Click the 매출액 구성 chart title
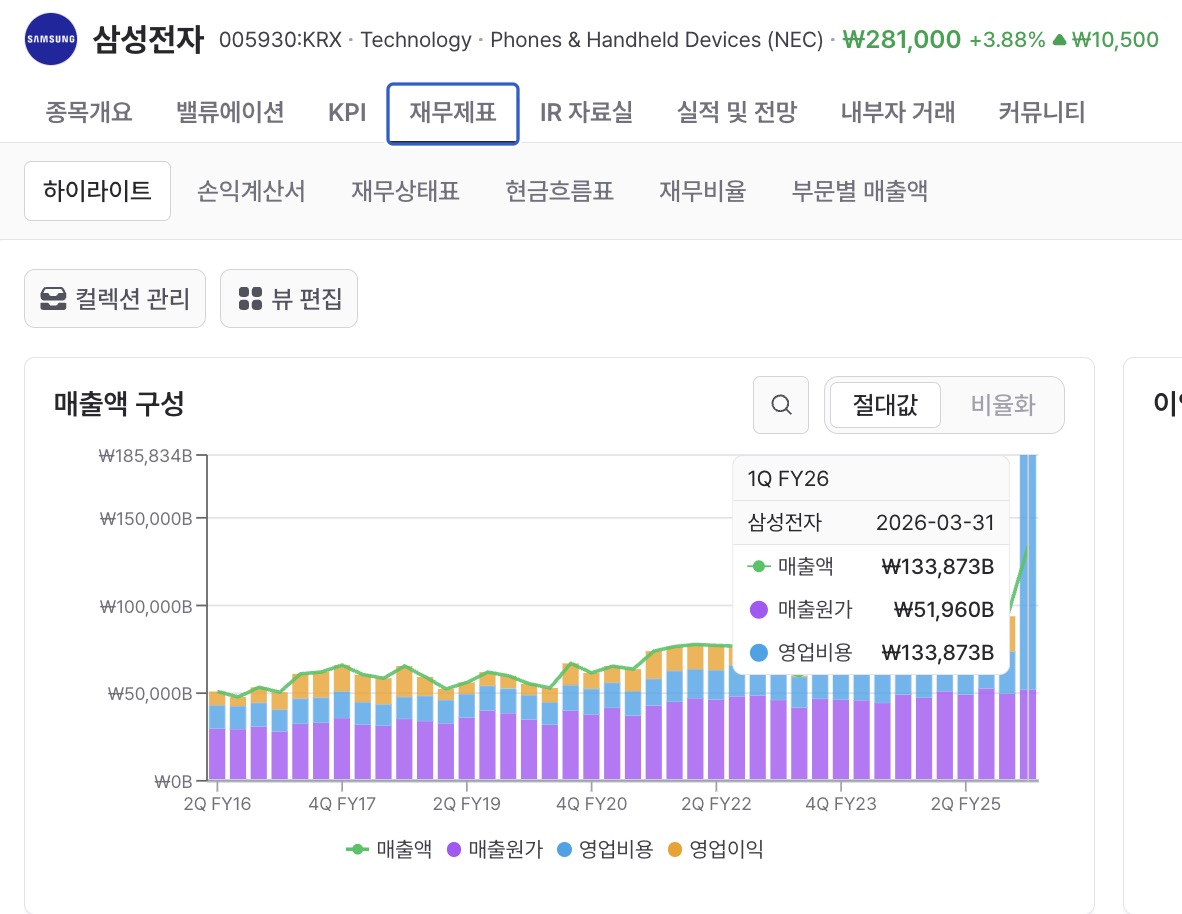 pyautogui.click(x=119, y=403)
